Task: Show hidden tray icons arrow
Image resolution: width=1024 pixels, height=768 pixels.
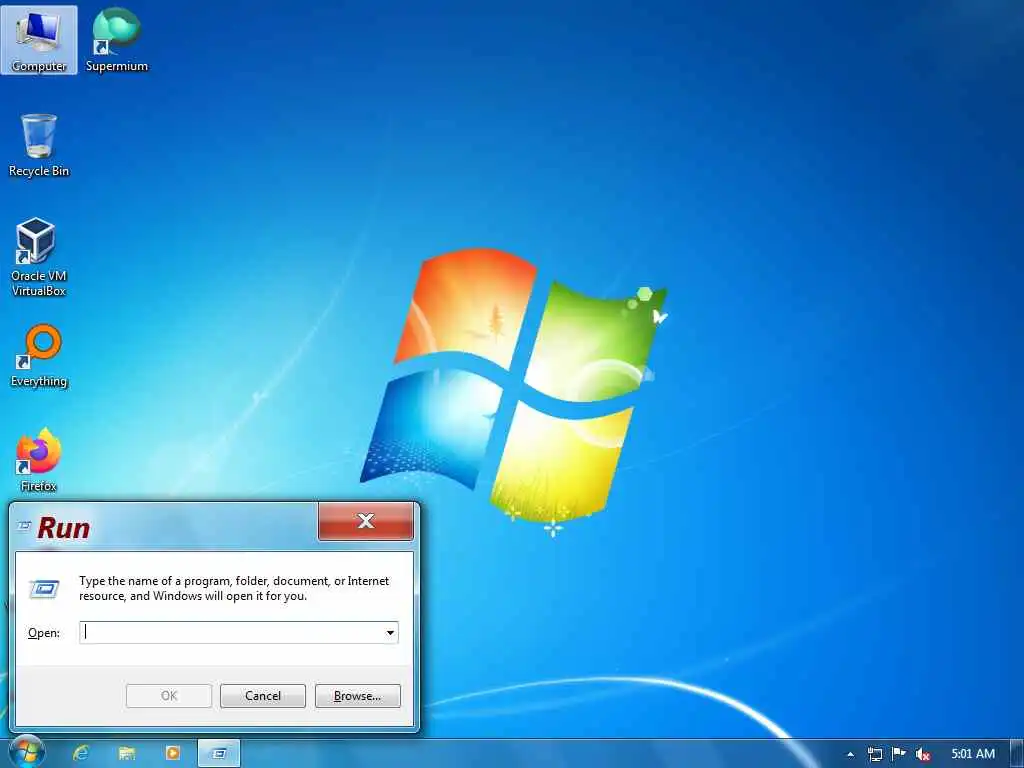Action: [x=850, y=754]
